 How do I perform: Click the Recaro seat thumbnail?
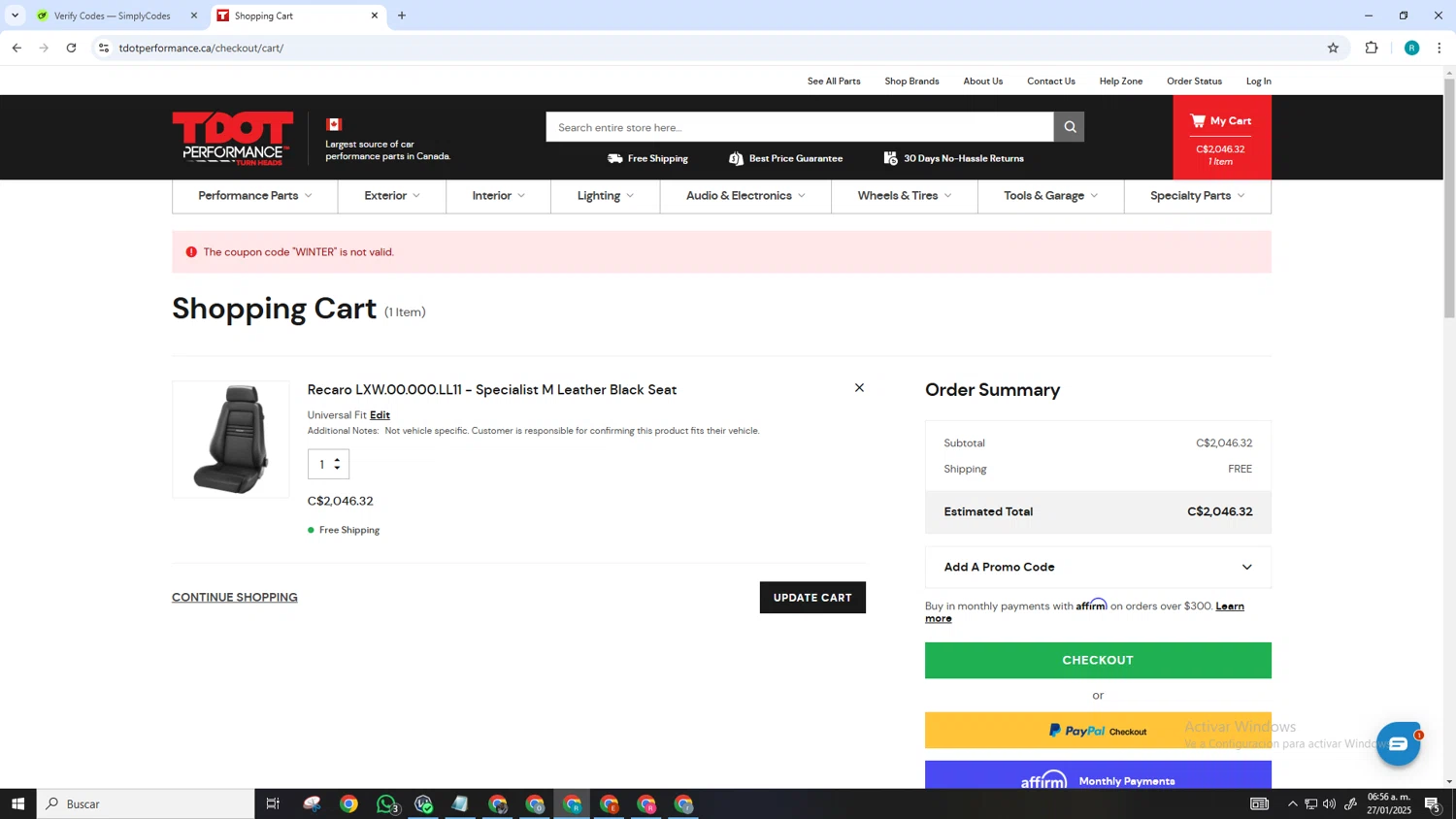231,440
